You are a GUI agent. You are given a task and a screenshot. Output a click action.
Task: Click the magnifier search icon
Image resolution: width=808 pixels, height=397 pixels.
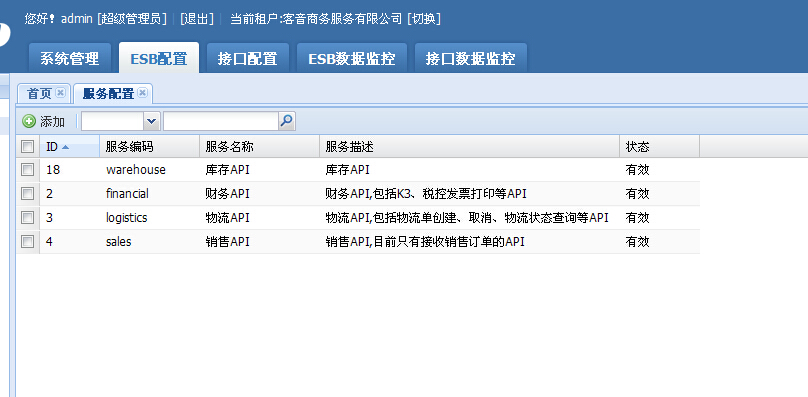point(287,121)
